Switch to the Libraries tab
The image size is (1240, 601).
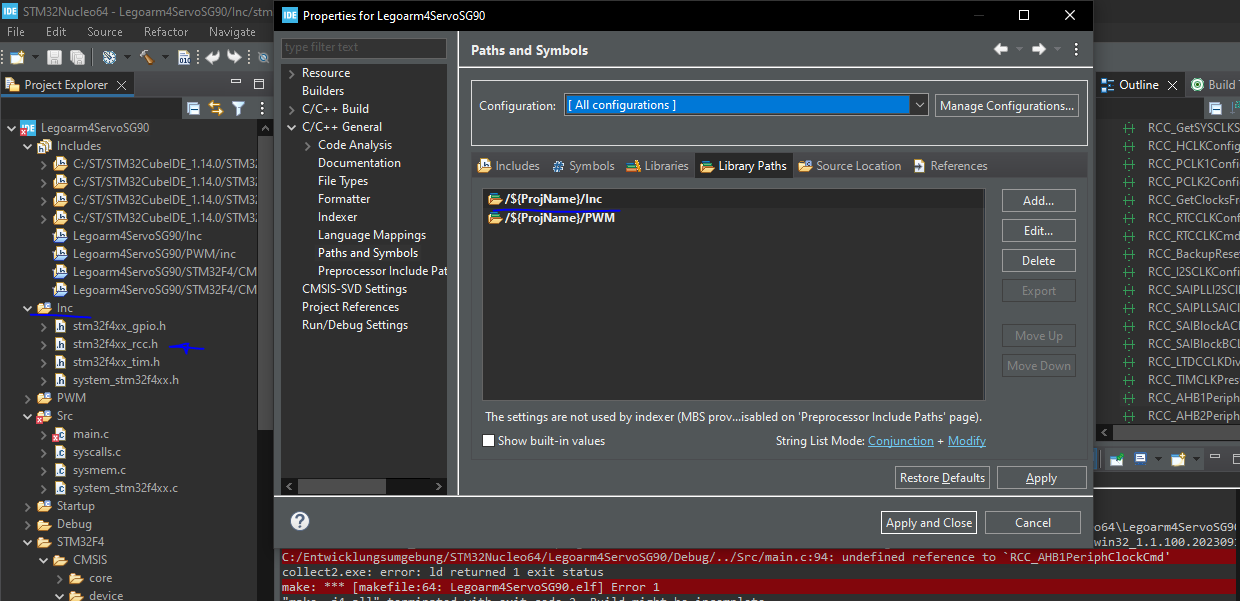click(x=657, y=166)
